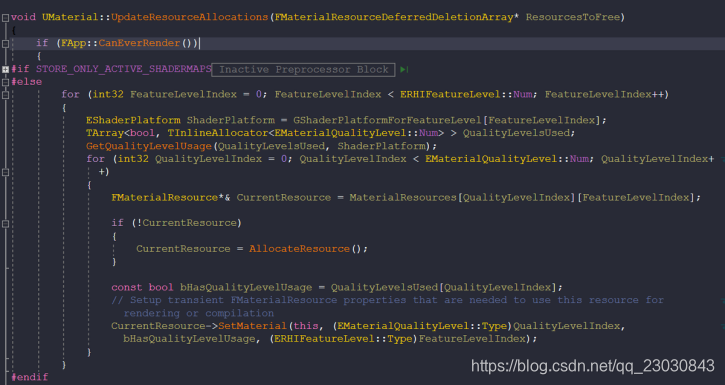Click the AllocateResource function call
Screen dimensions: 725x385
[x=299, y=249]
